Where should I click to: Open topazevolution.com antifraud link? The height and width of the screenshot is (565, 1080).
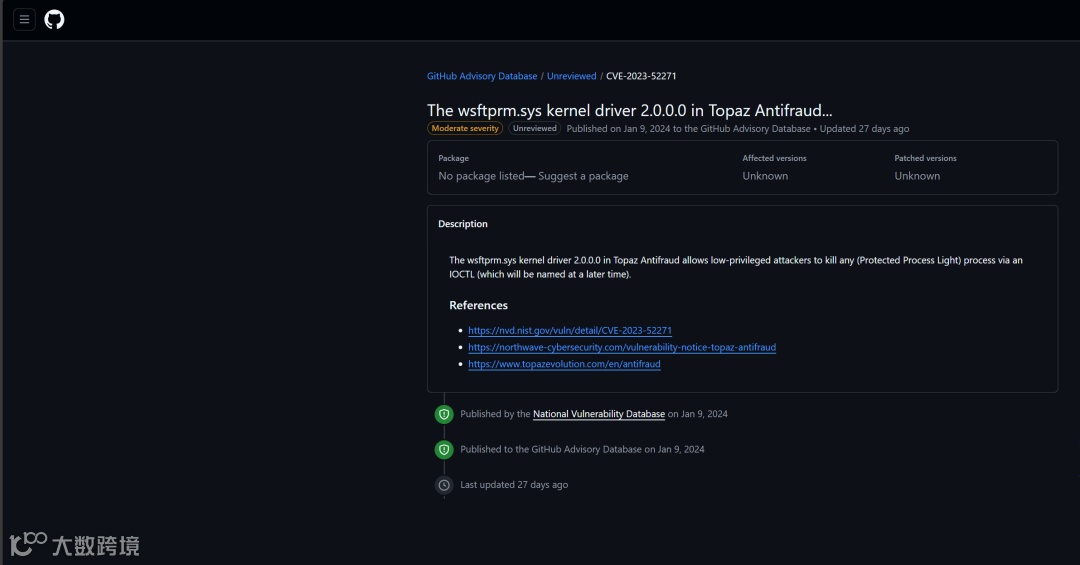564,364
